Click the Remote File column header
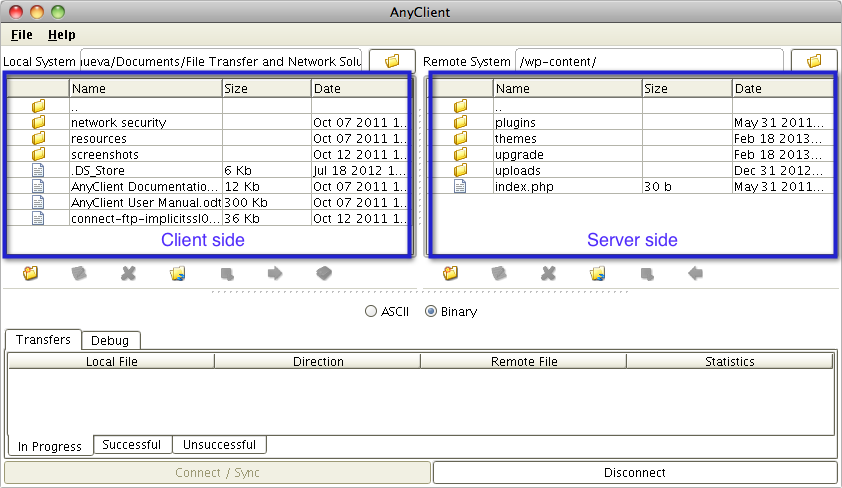842x488 pixels. 524,361
